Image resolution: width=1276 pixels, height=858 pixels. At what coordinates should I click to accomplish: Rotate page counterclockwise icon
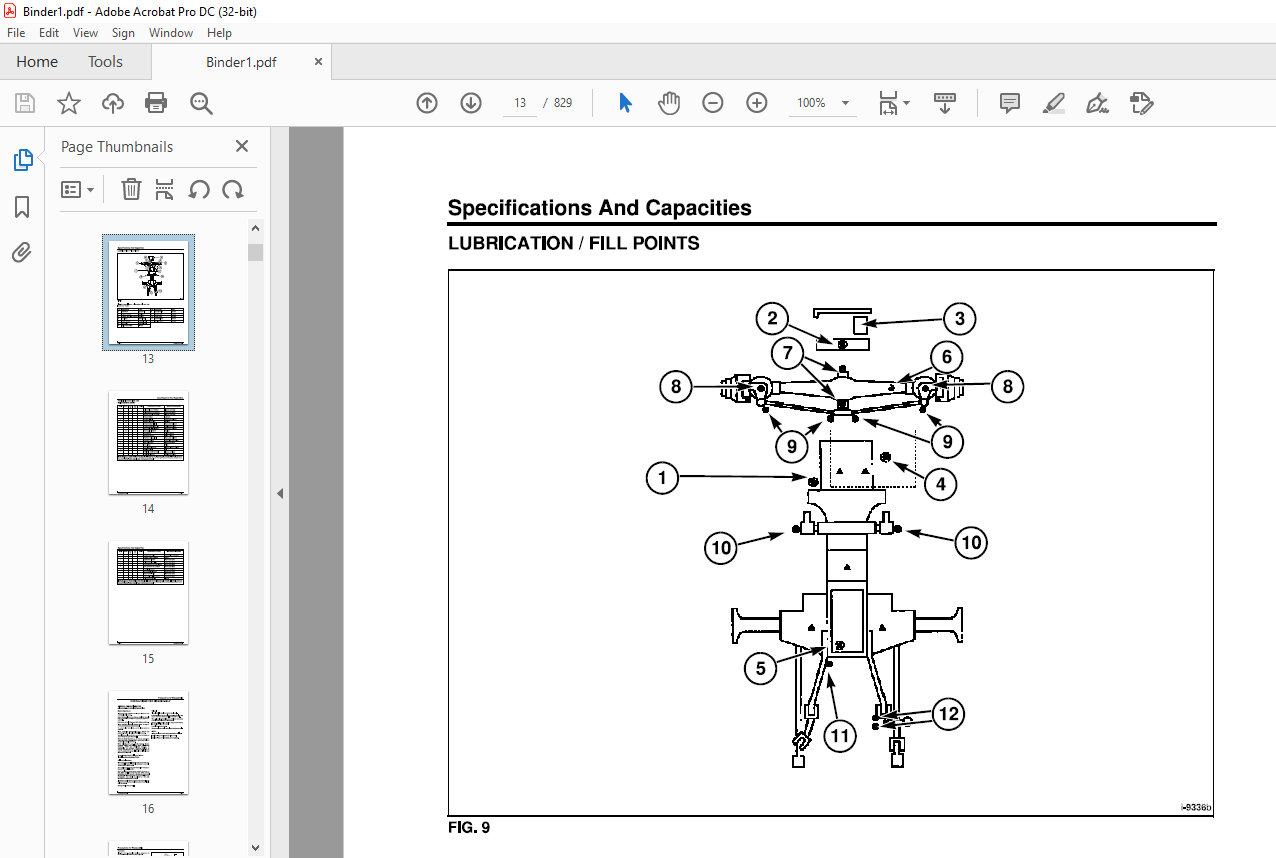click(199, 189)
